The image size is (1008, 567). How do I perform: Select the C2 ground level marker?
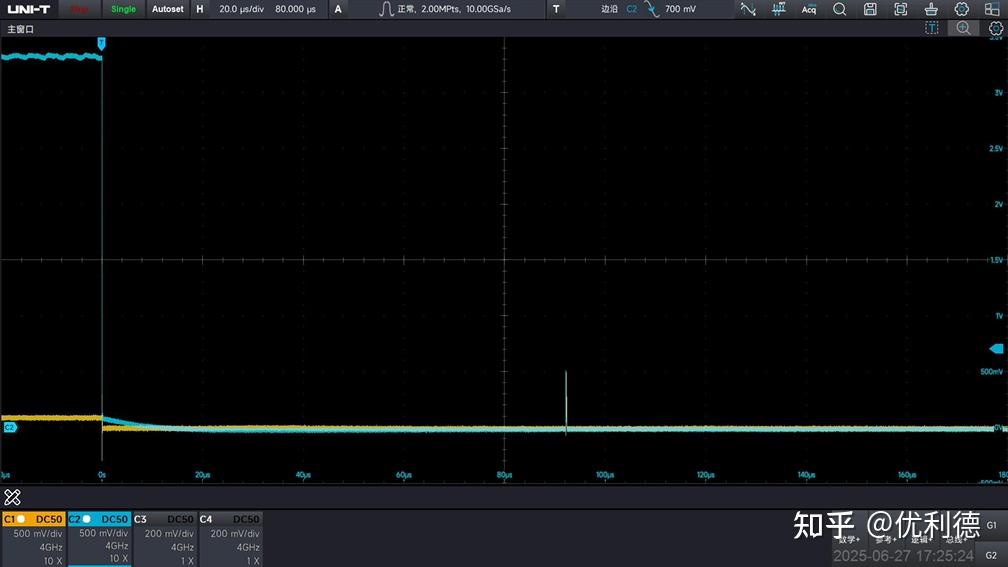click(10, 428)
